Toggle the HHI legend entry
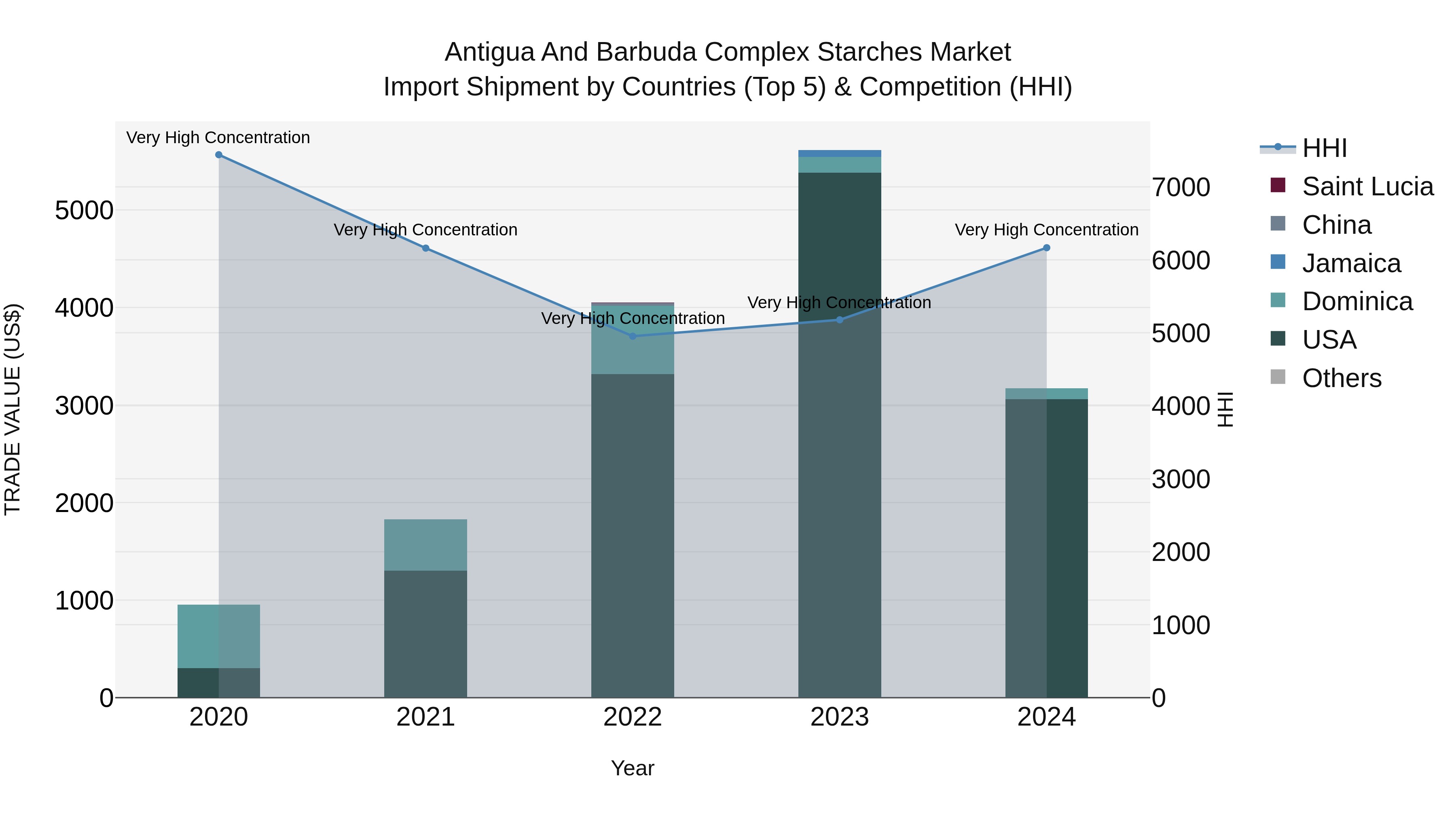 point(1304,148)
